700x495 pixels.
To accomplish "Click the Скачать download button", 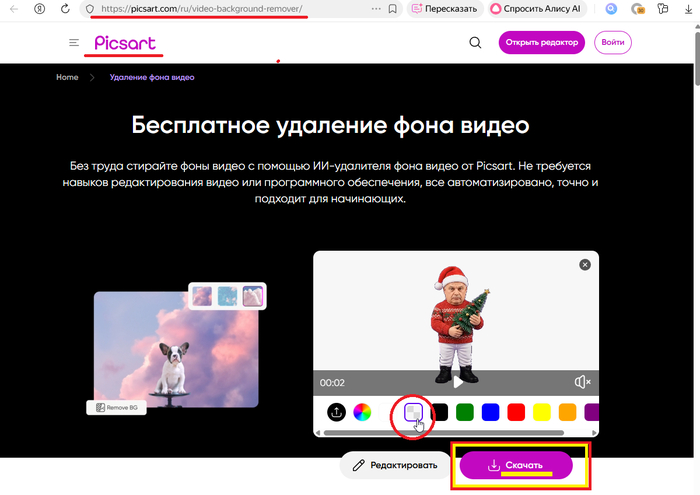I will (x=515, y=465).
